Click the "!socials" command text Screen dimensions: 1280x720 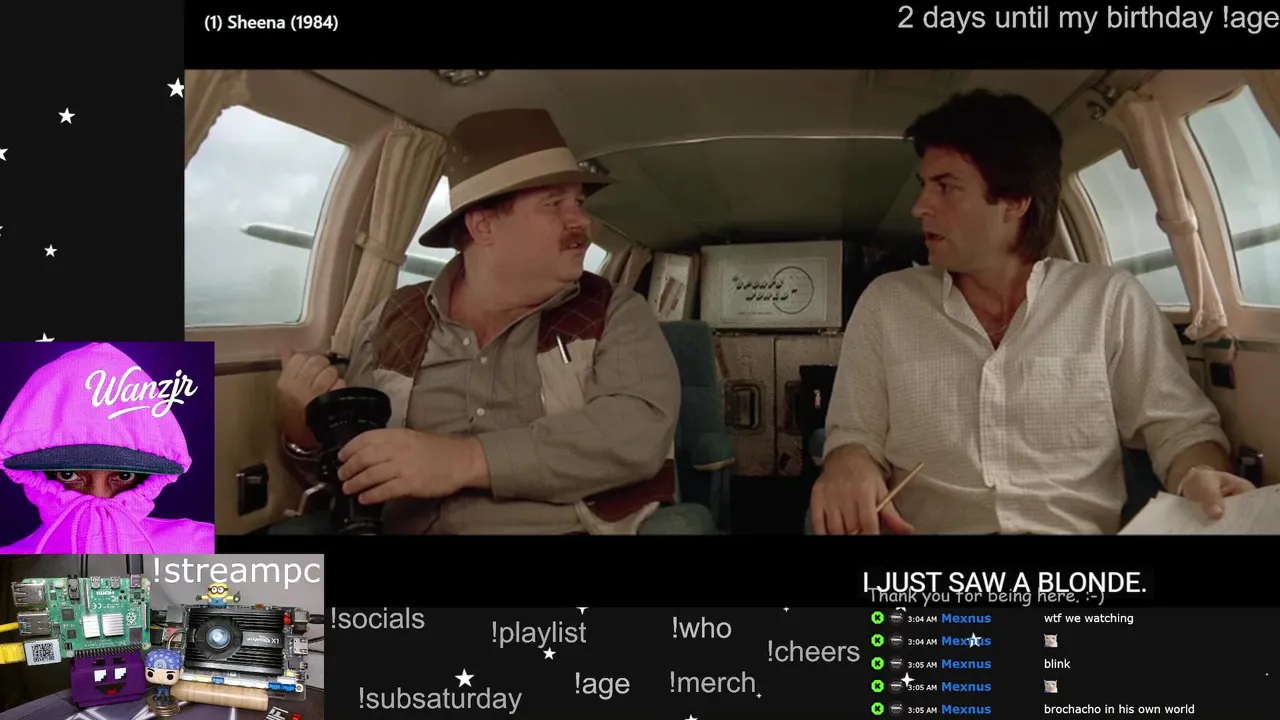[x=377, y=619]
